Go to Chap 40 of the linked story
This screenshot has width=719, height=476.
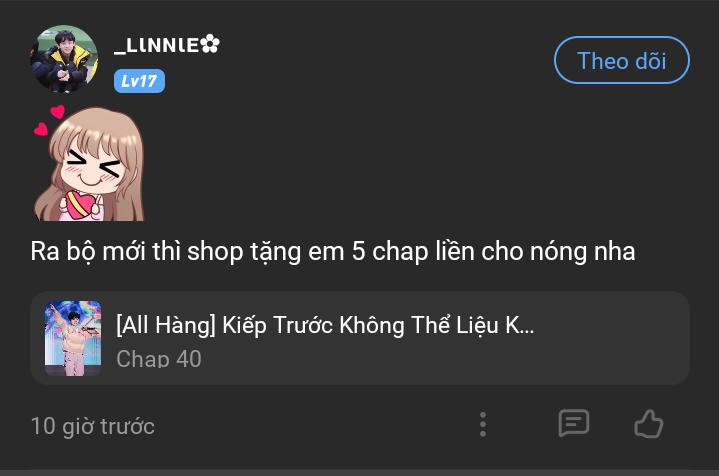click(159, 359)
